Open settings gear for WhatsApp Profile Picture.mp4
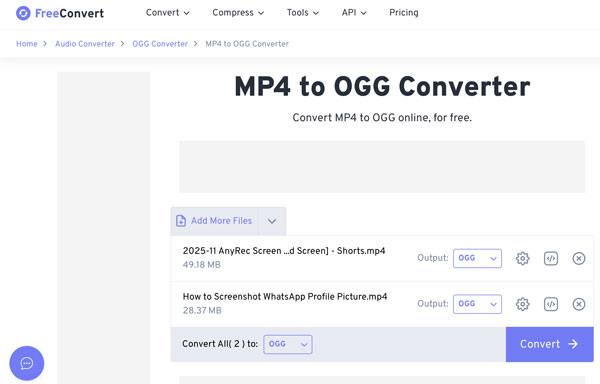Image resolution: width=600 pixels, height=384 pixels. pyautogui.click(x=522, y=304)
